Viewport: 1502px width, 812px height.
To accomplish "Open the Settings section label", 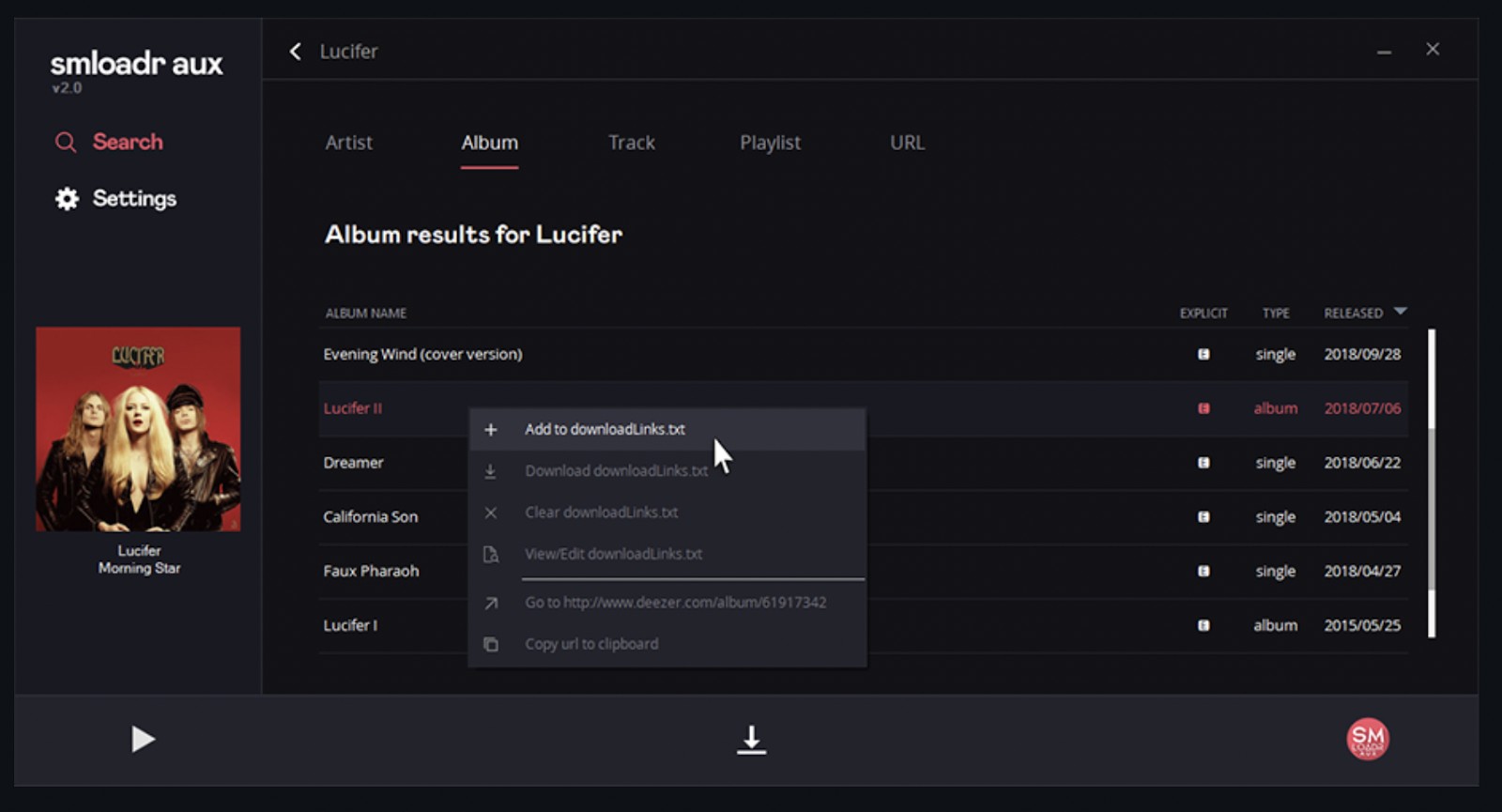I will [134, 198].
